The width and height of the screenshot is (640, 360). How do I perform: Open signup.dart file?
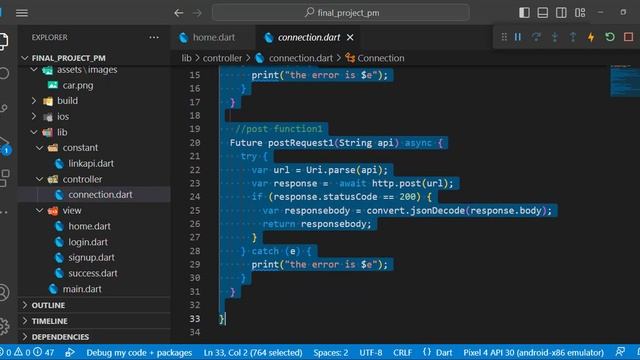[91, 258]
